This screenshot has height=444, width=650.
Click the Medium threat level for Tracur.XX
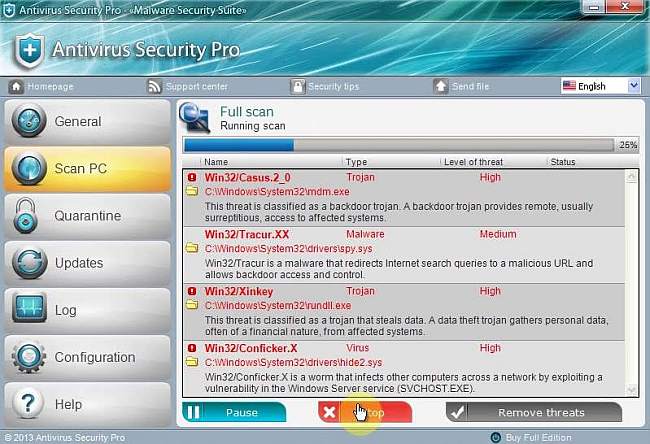click(x=498, y=234)
